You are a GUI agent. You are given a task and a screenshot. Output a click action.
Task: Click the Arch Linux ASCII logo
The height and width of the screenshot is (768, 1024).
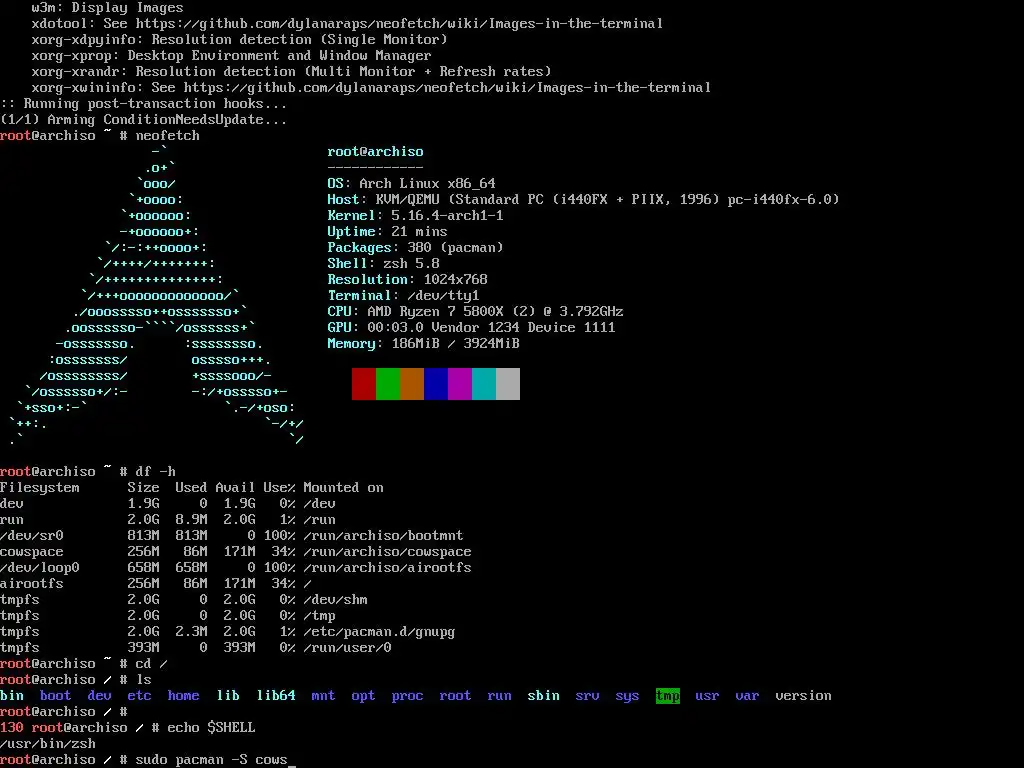157,296
